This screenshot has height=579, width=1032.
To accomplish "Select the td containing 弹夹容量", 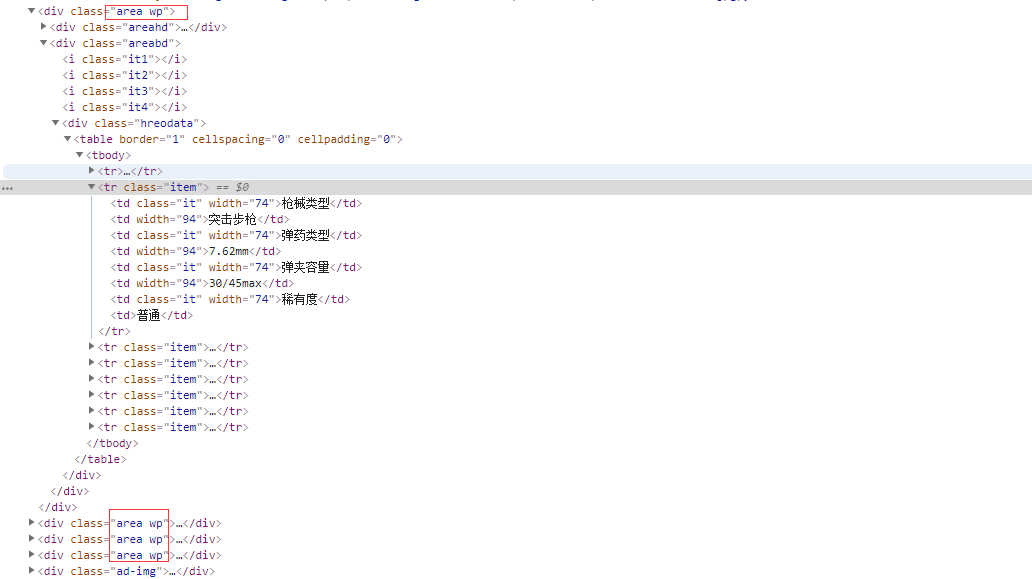I will (236, 267).
